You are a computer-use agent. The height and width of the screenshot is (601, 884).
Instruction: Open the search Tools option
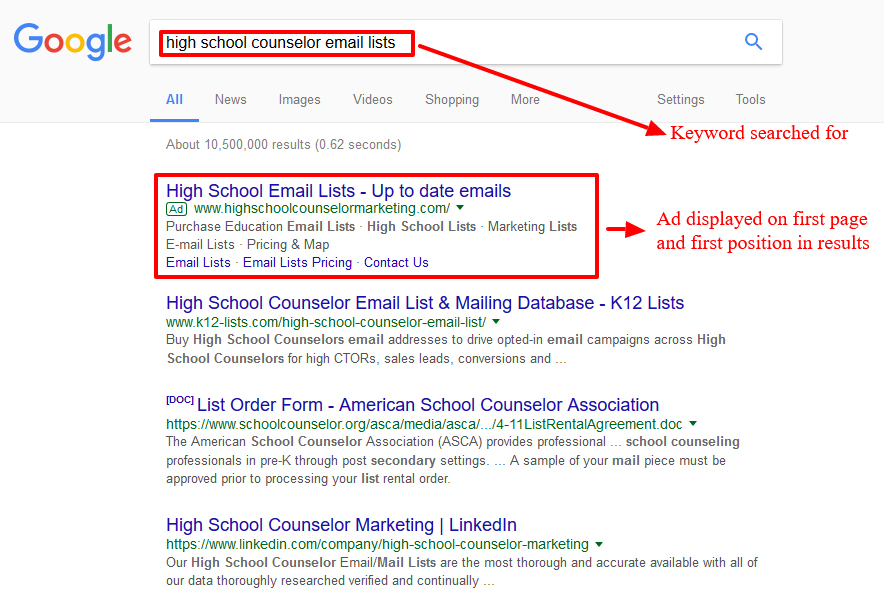750,99
